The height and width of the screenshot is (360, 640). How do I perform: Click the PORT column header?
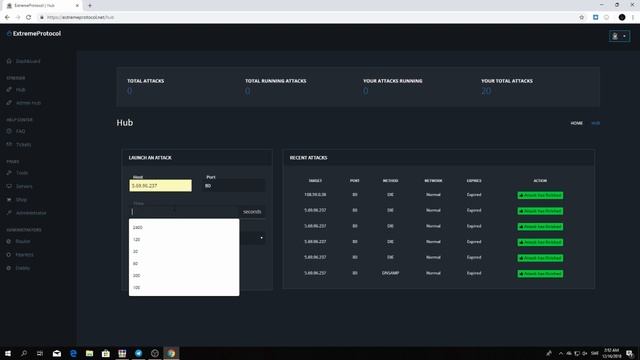[355, 181]
